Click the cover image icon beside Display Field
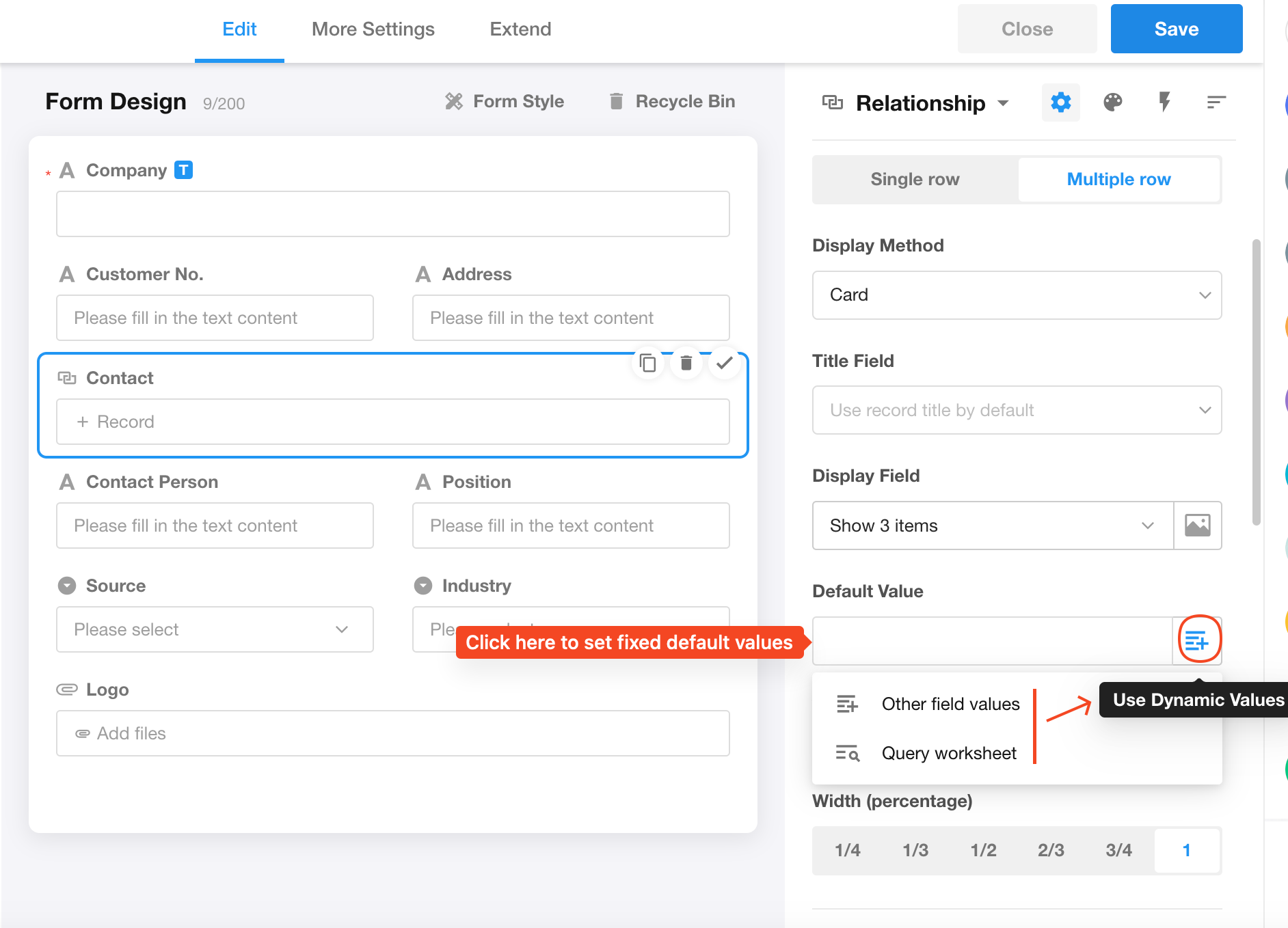Viewport: 1288px width, 928px height. (1197, 526)
